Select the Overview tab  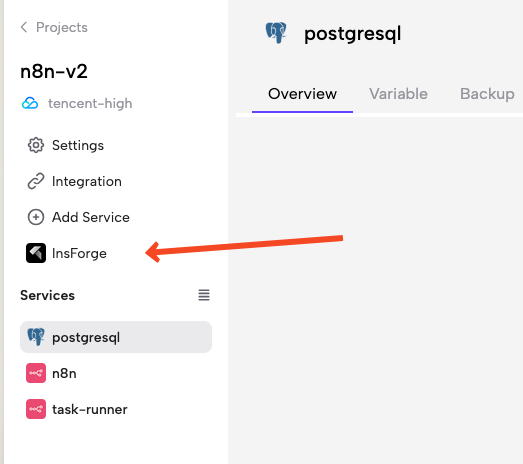[302, 94]
